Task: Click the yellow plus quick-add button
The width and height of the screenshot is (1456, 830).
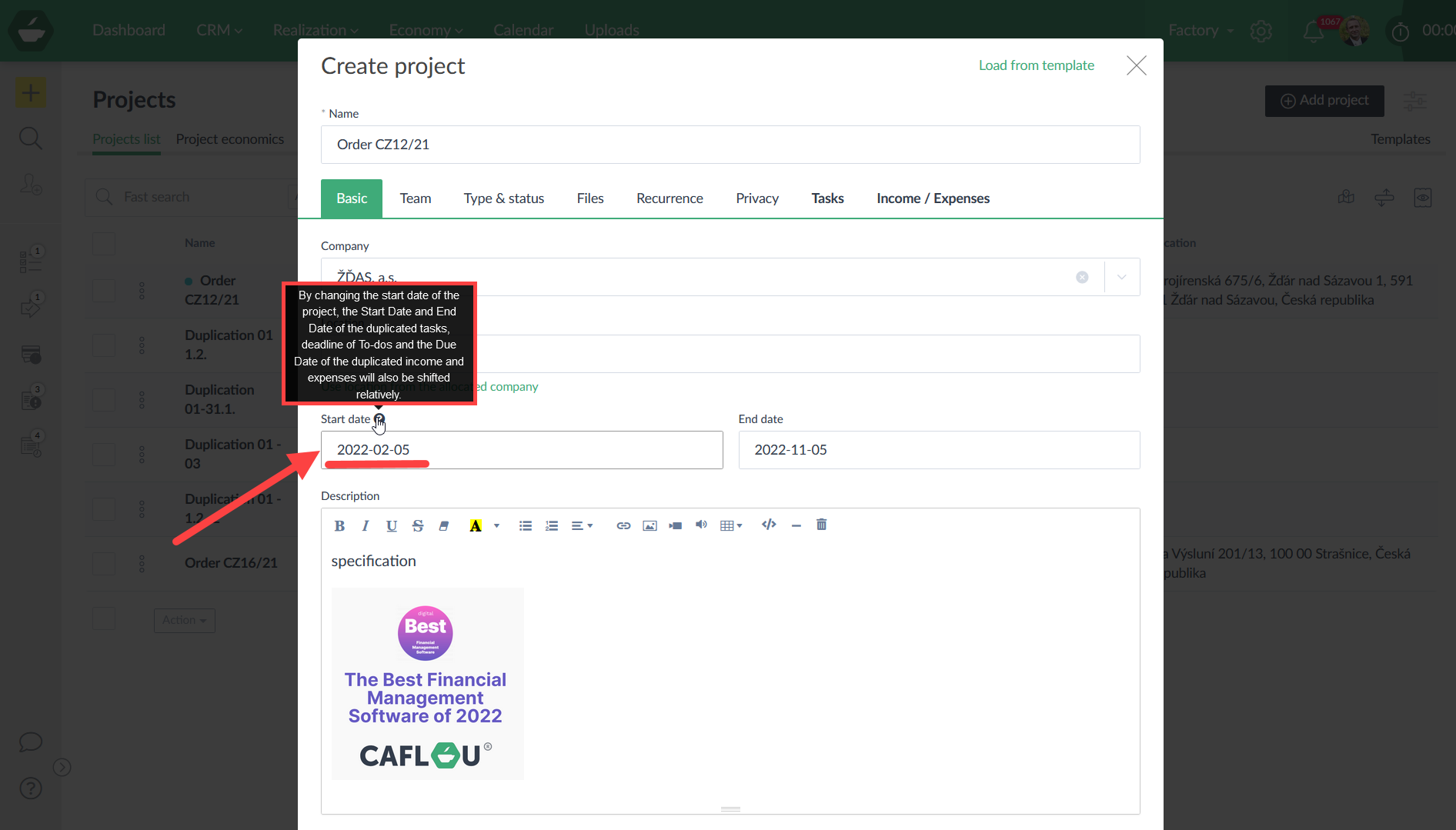Action: click(31, 93)
